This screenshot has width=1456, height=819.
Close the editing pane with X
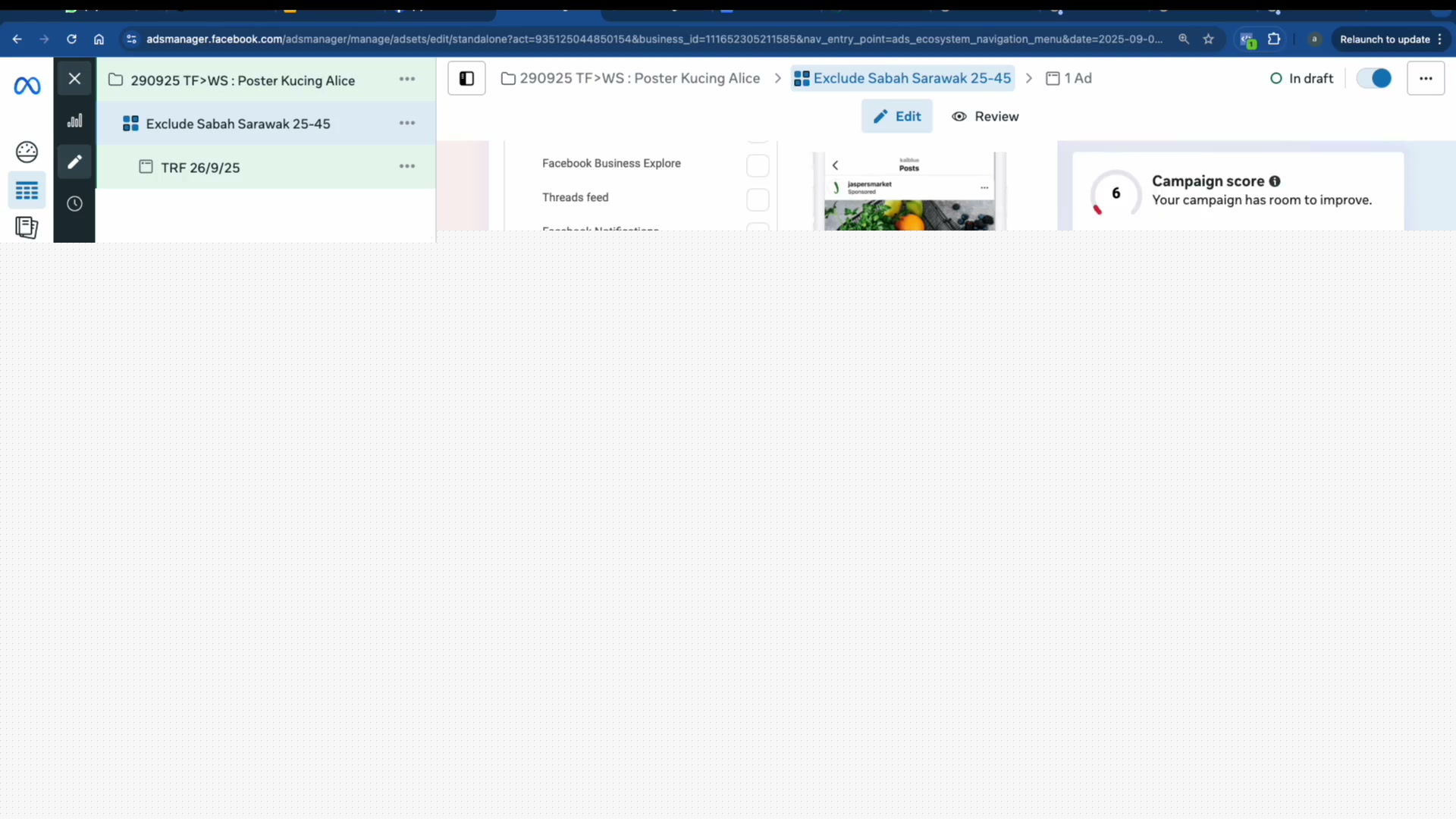[74, 78]
